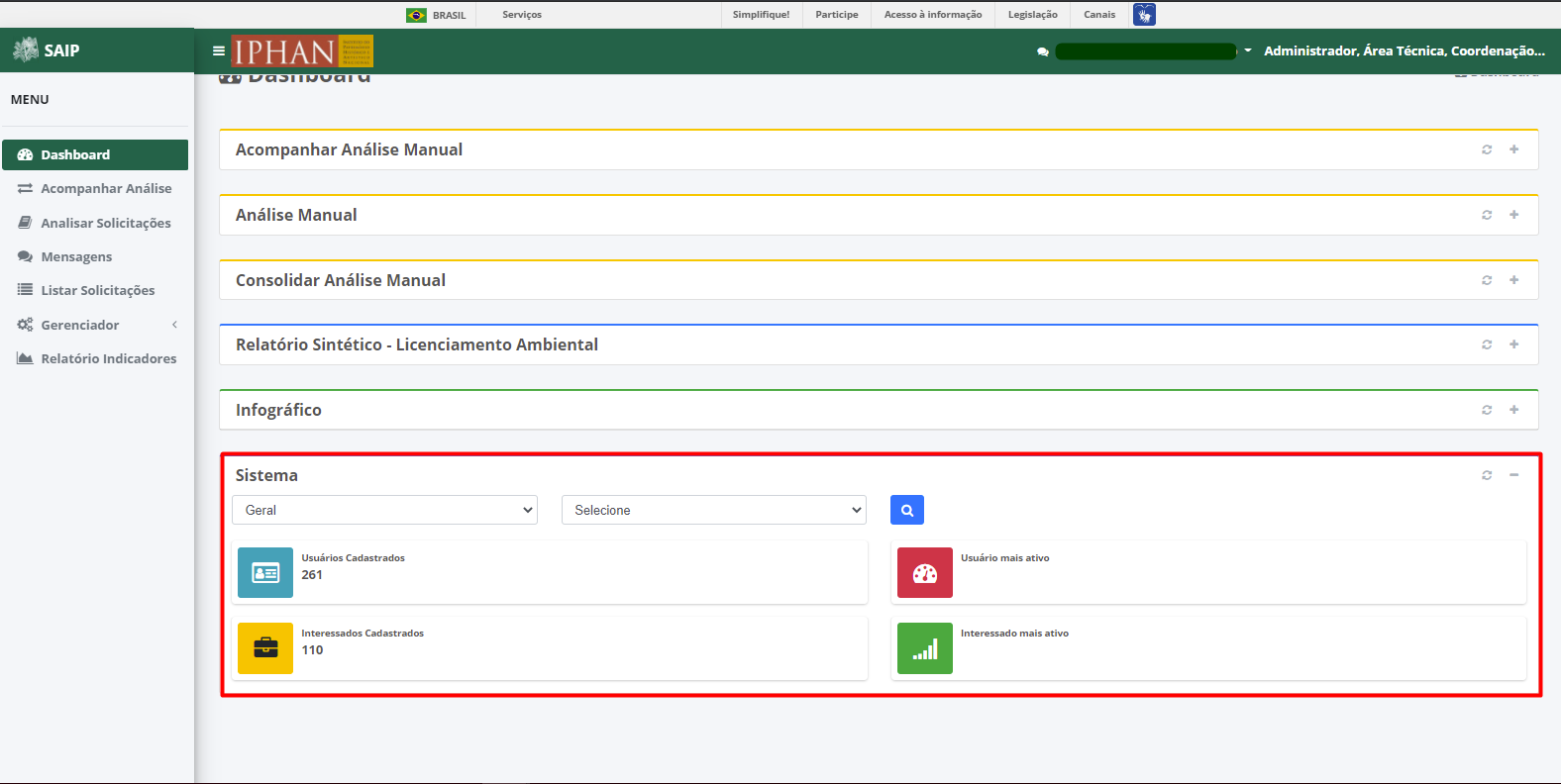Click Acesso à informação link
This screenshot has height=784, width=1561.
933,15
